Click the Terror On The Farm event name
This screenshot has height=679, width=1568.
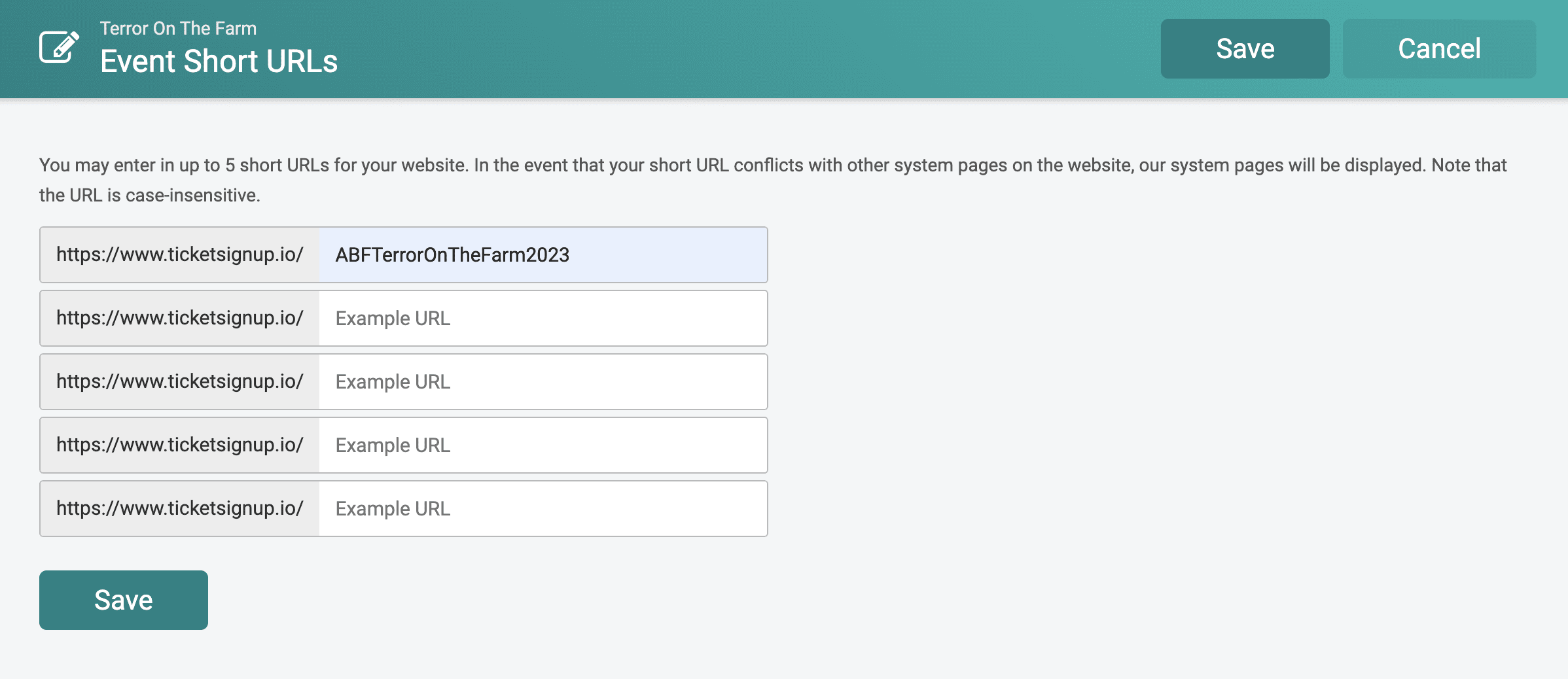tap(178, 27)
